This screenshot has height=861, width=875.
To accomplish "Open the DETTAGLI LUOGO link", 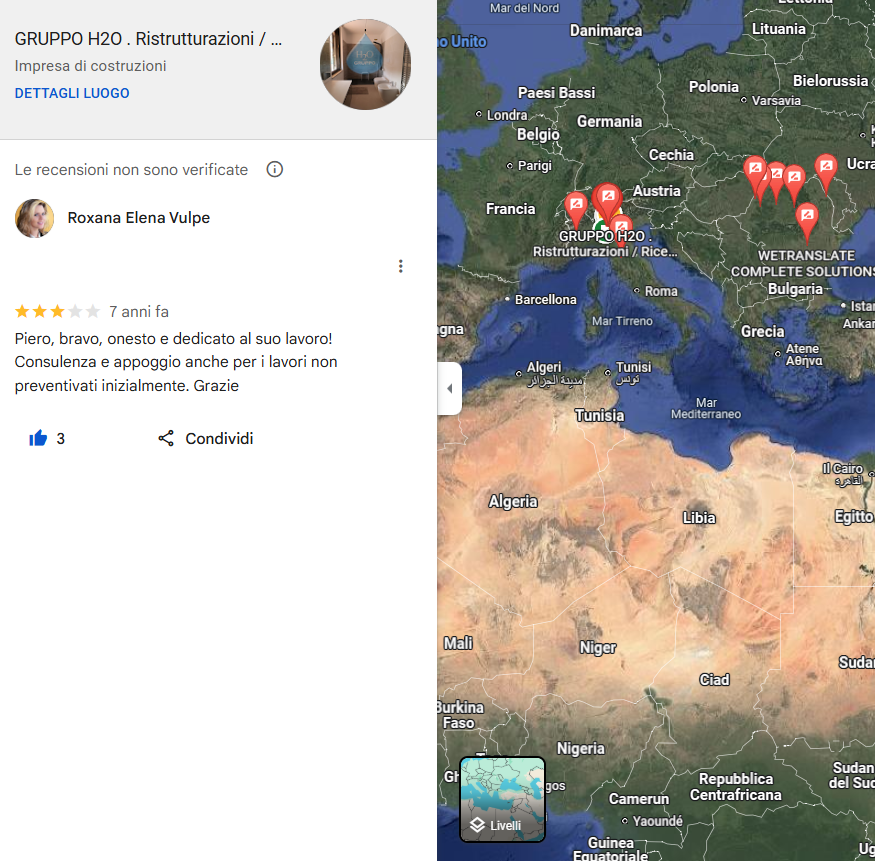I will pyautogui.click(x=72, y=93).
